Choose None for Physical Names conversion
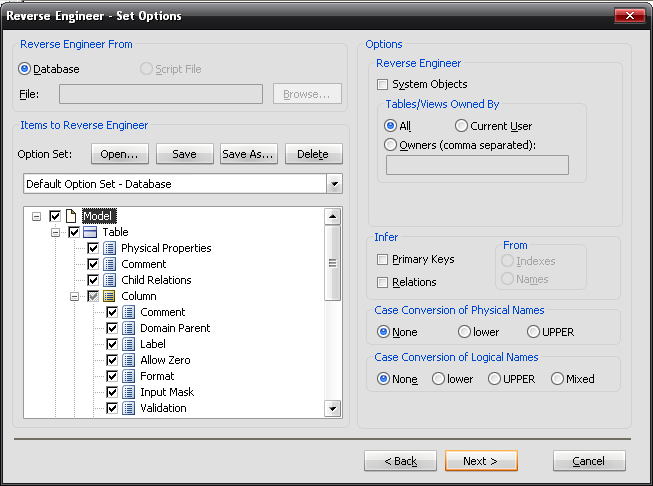The width and height of the screenshot is (653, 486). (383, 332)
